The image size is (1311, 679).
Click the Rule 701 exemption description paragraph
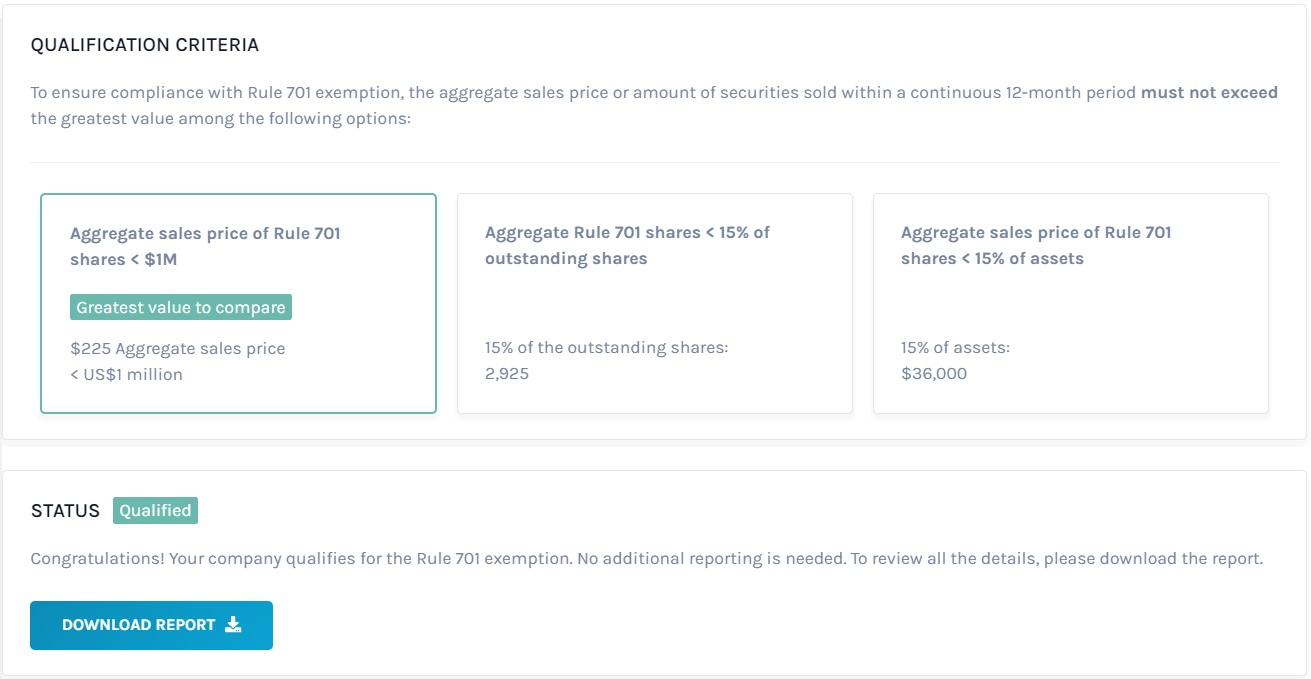coord(655,105)
